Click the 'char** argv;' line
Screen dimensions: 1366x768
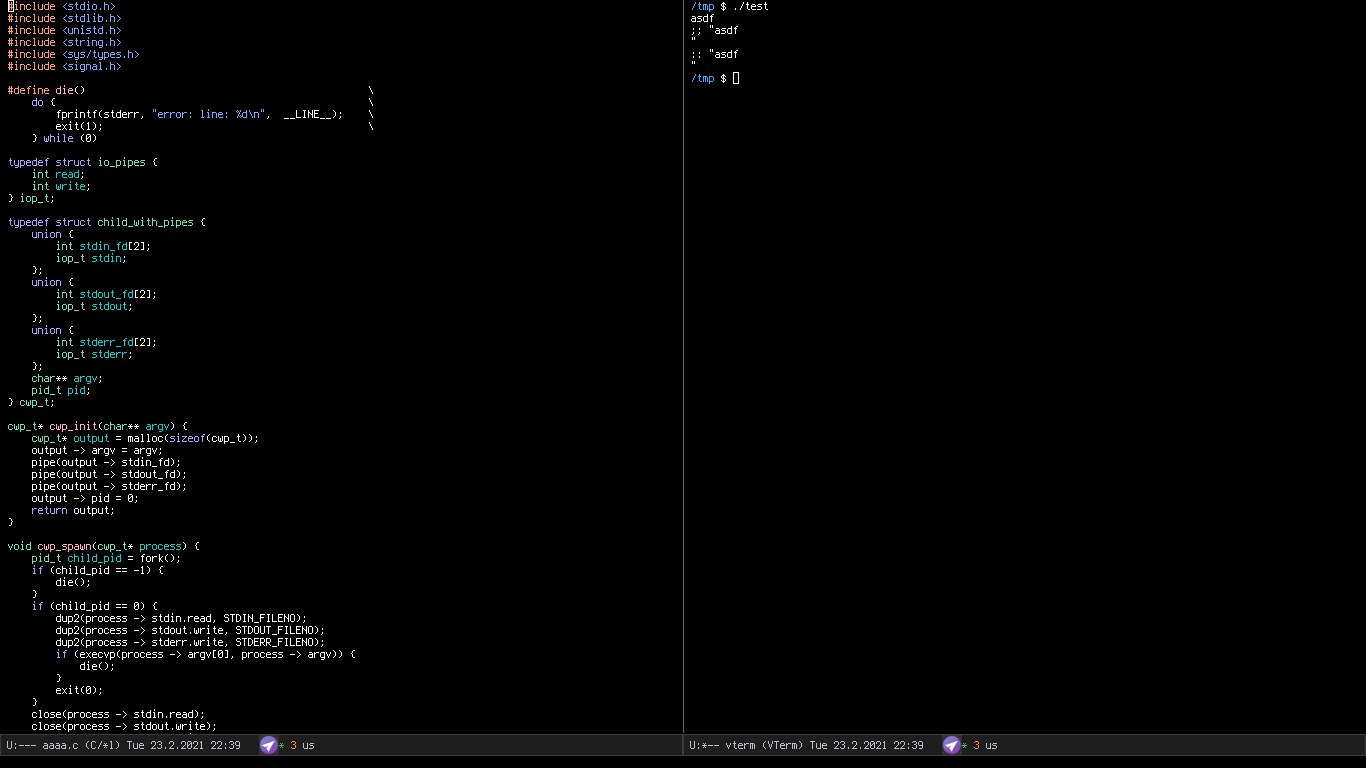coord(67,378)
